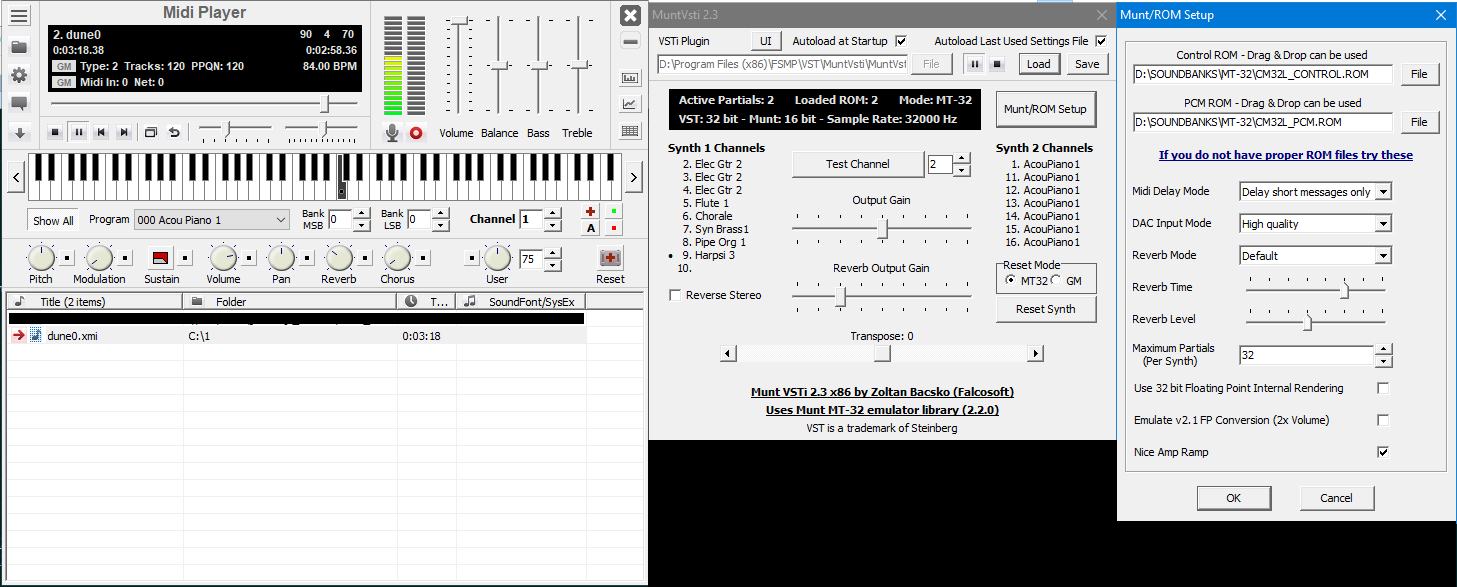Minimize Midi Player with the dash icon

point(630,41)
